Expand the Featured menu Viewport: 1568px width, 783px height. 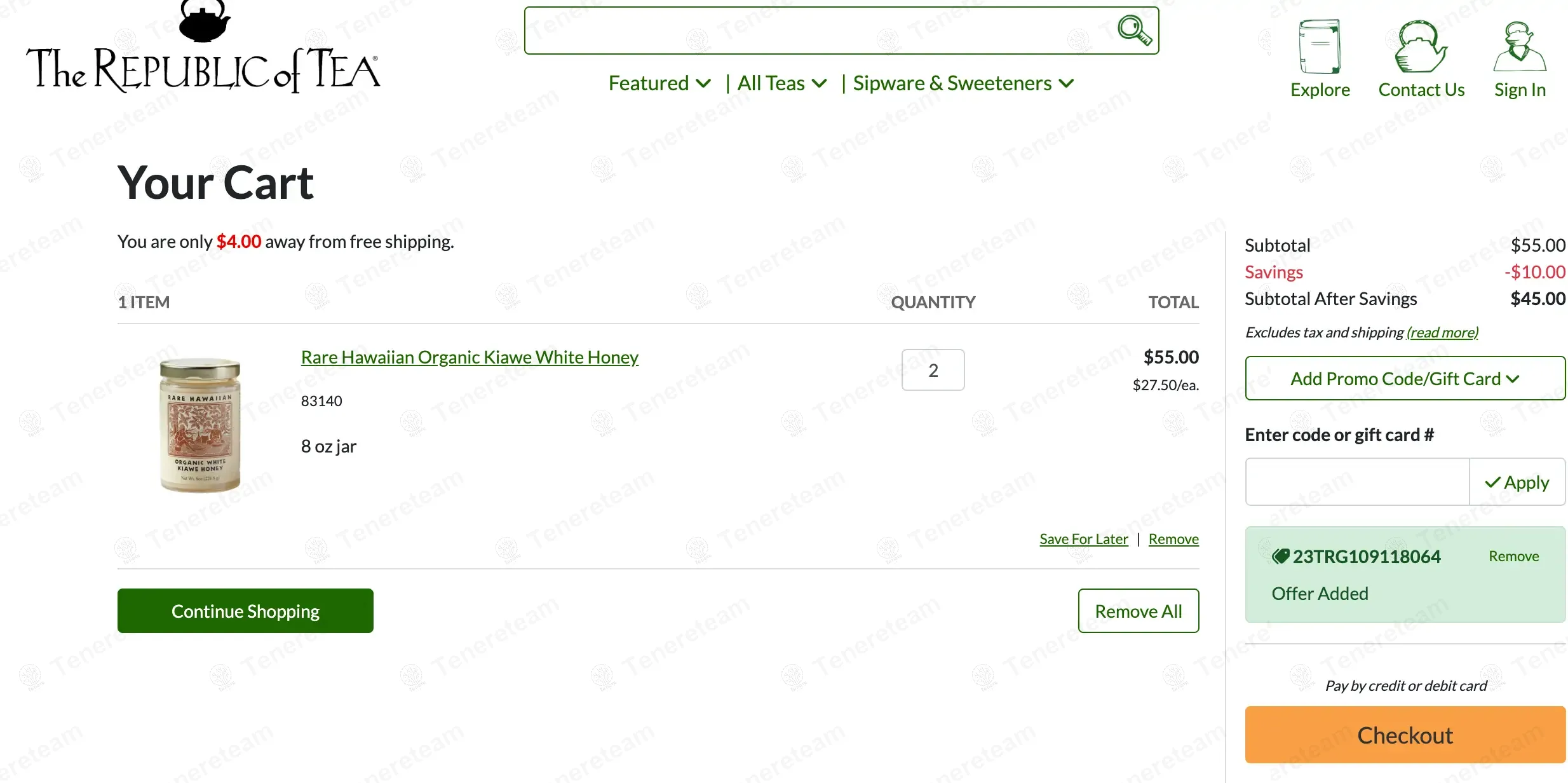659,83
